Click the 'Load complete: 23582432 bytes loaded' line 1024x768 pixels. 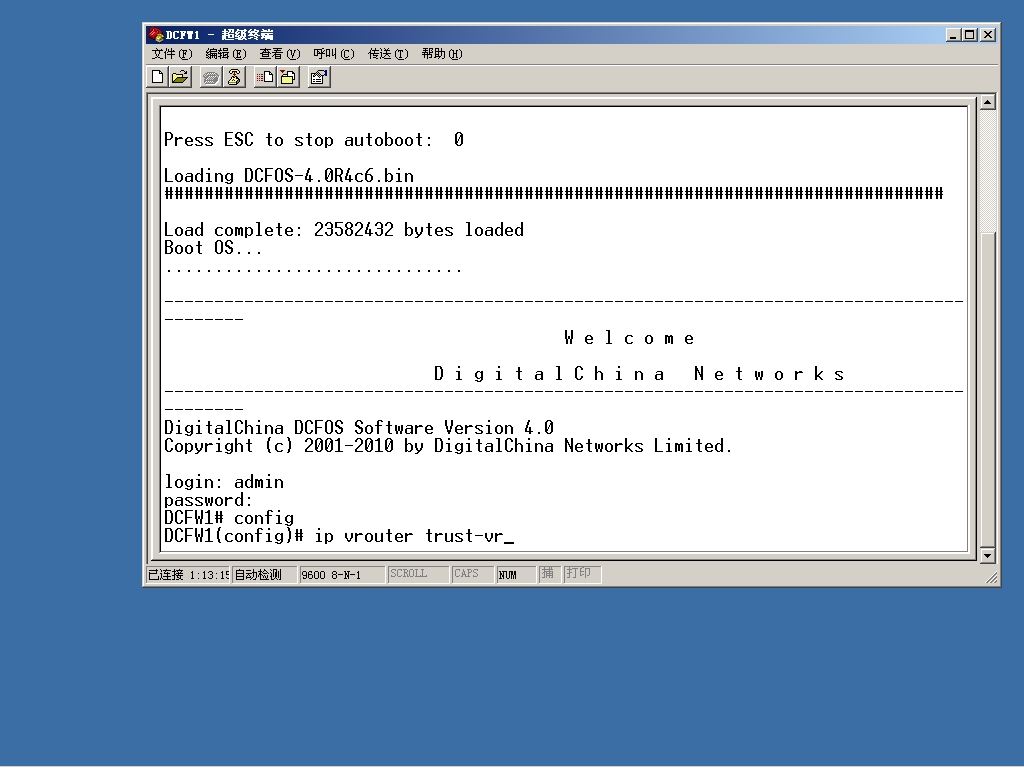pyautogui.click(x=344, y=230)
